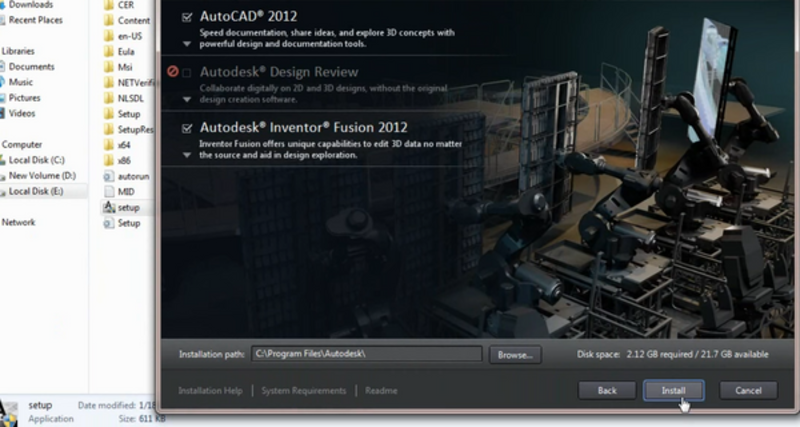Click the NLSDL folder icon

point(109,98)
